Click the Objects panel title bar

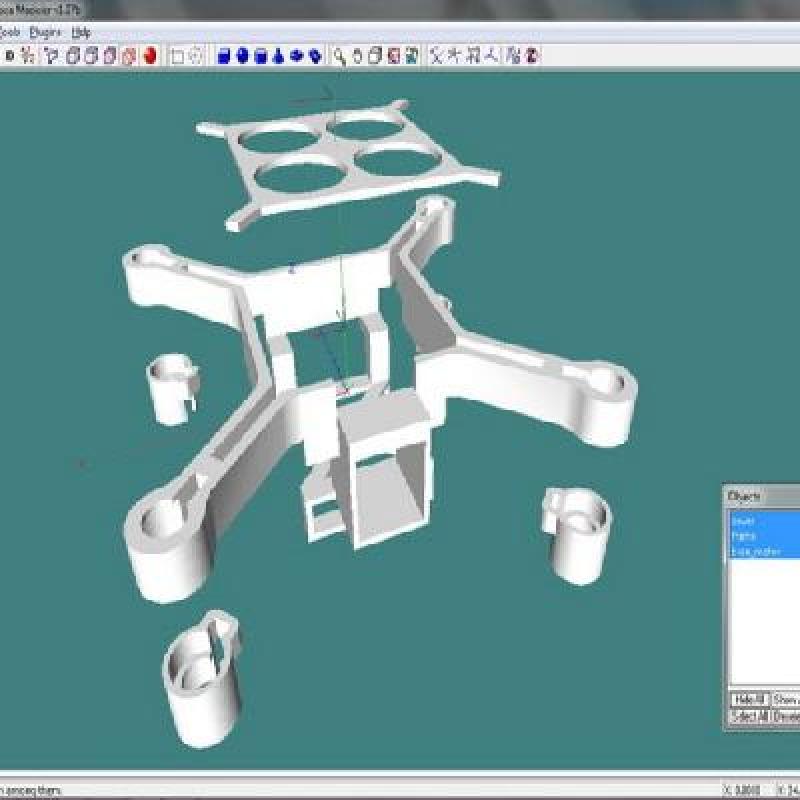point(760,496)
